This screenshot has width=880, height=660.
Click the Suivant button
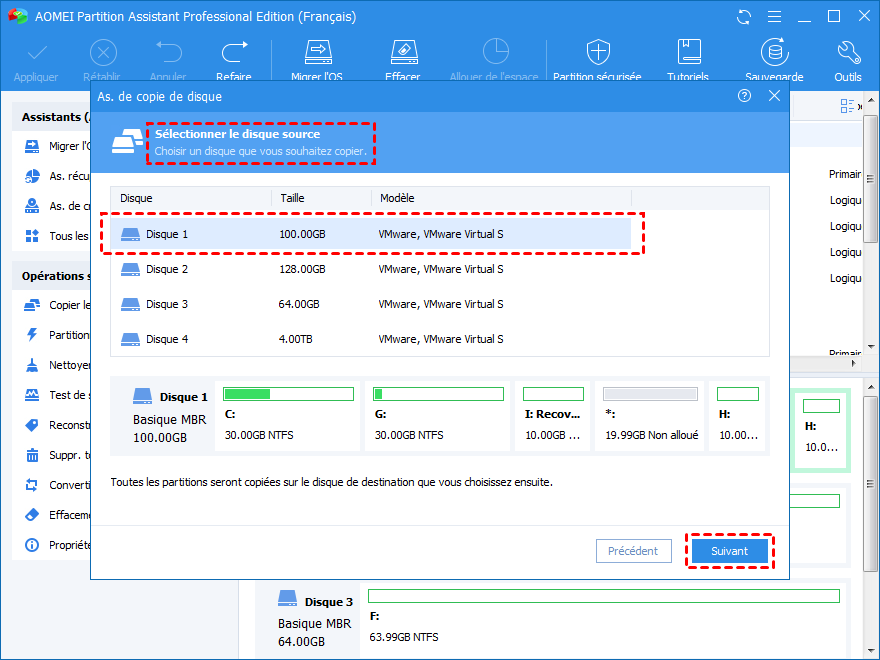[730, 551]
